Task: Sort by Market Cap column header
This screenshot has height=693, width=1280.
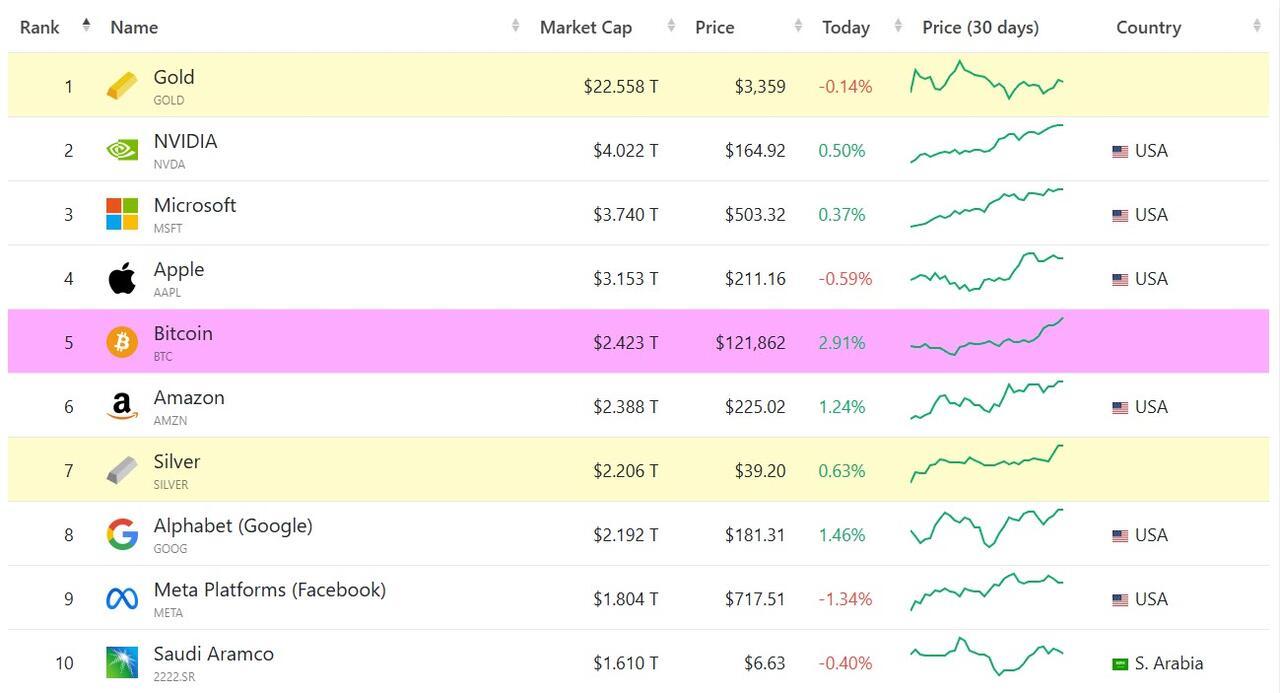Action: click(585, 28)
